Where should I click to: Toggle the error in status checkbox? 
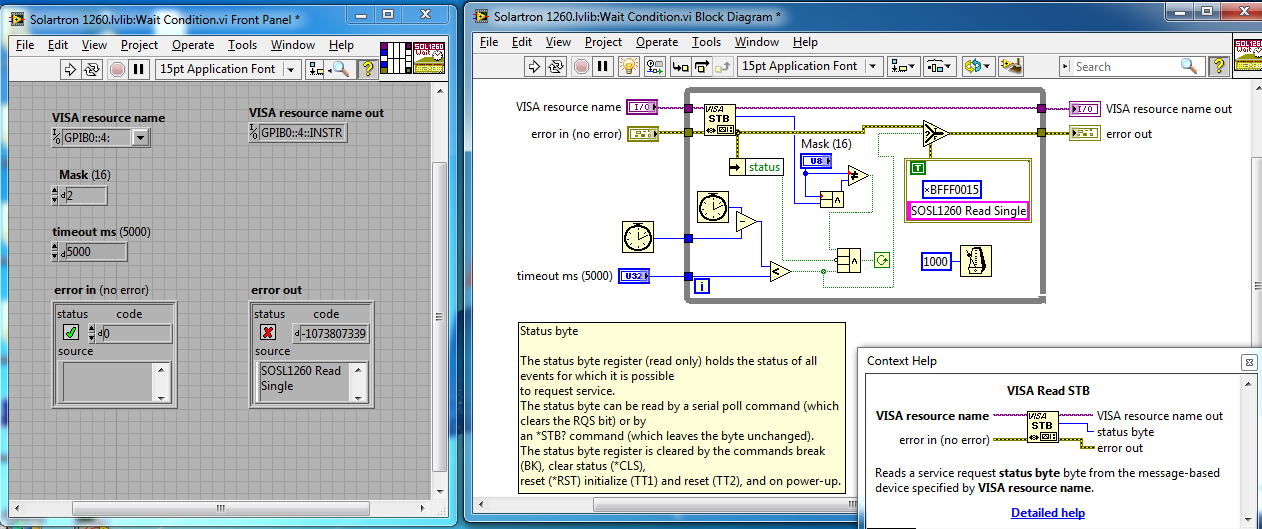point(71,333)
